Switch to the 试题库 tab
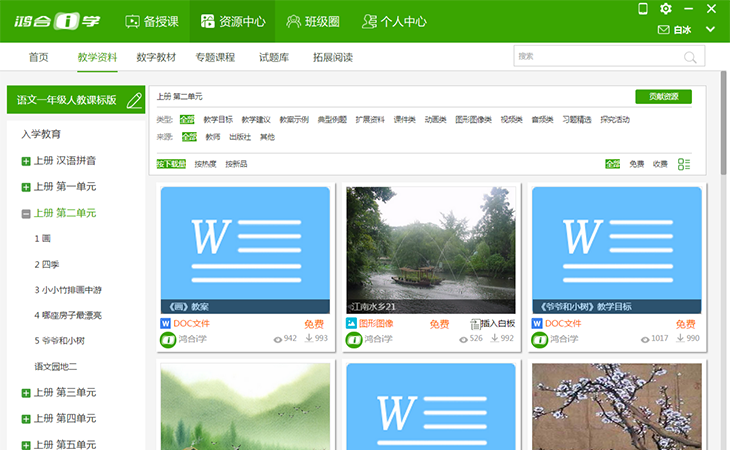Viewport: 730px width, 450px height. [x=274, y=57]
